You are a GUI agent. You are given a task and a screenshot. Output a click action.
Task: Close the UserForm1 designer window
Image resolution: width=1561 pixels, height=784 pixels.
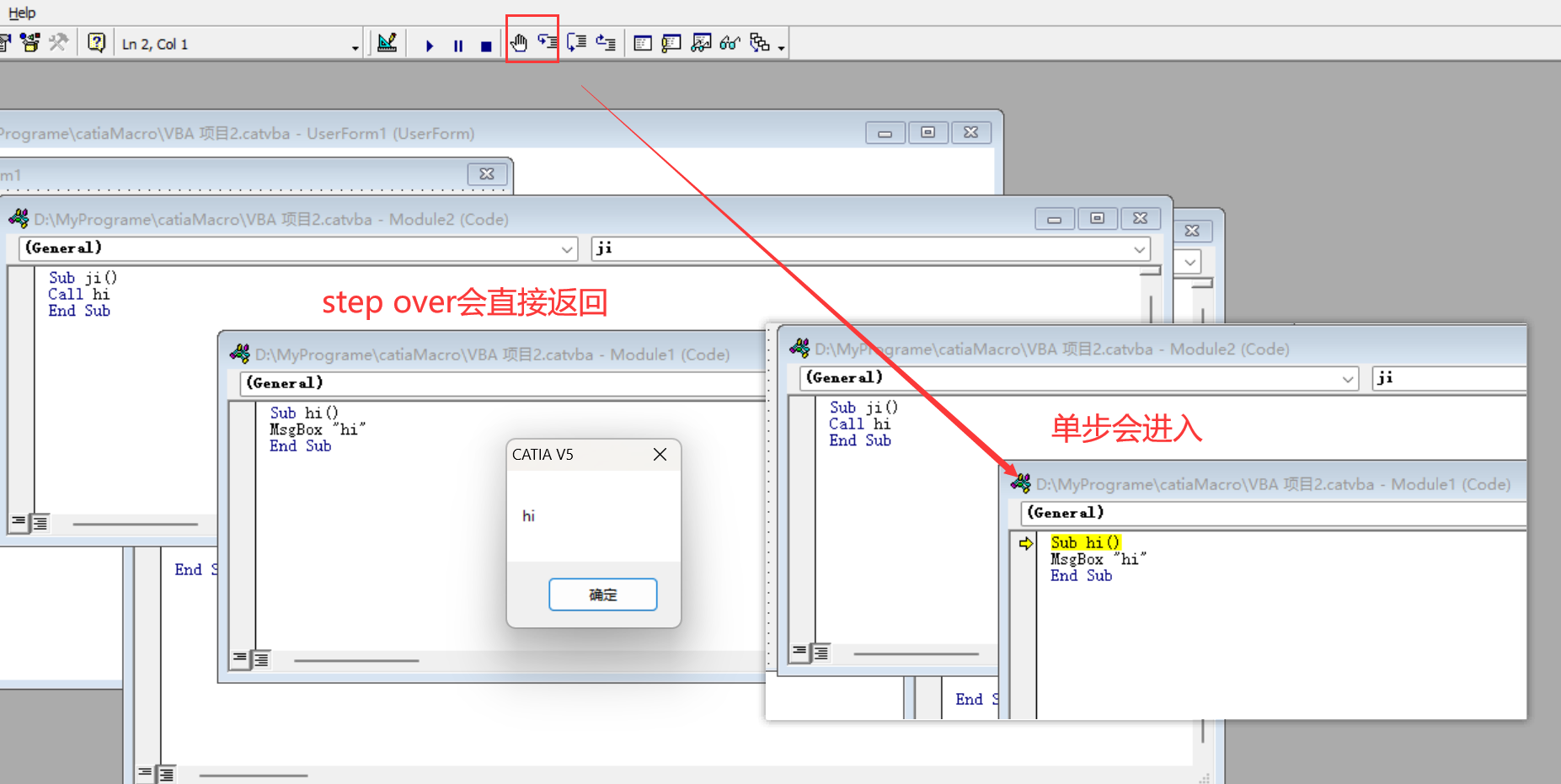970,132
